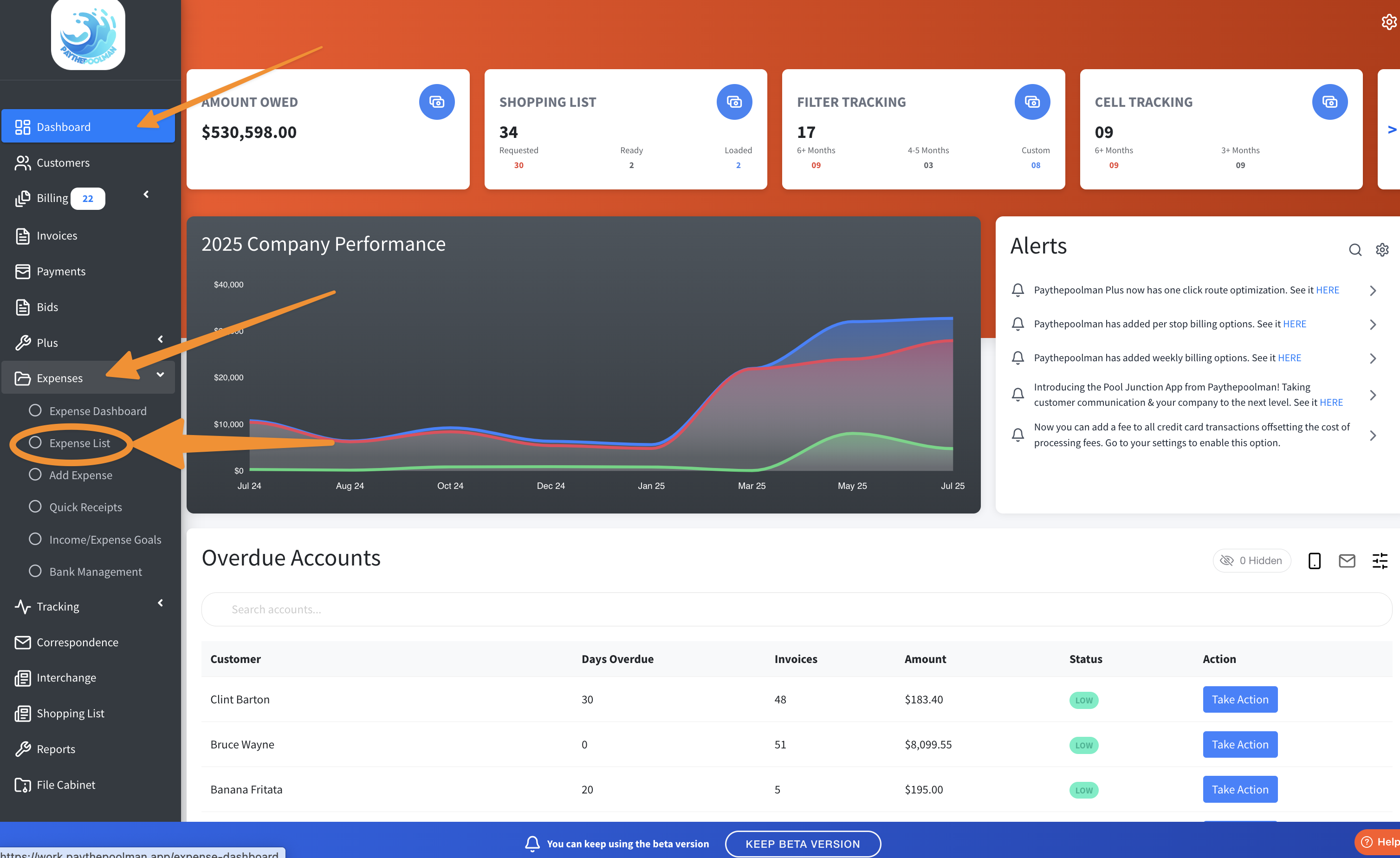Open Alerts search magnifier icon

pyautogui.click(x=1355, y=249)
